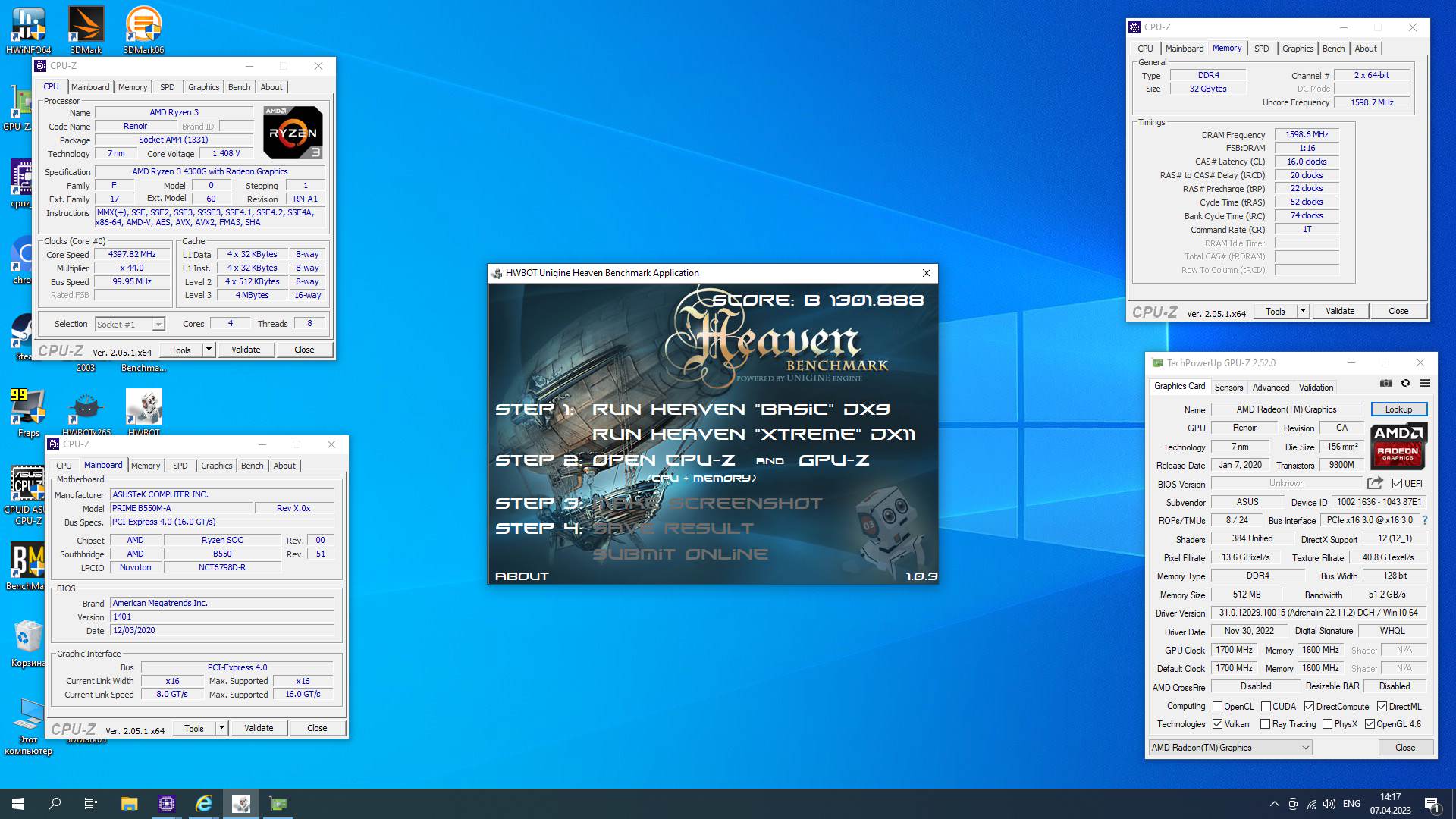Toggle the Ray Tracing checkbox
Screen dimensions: 1456x819
(x=1265, y=724)
